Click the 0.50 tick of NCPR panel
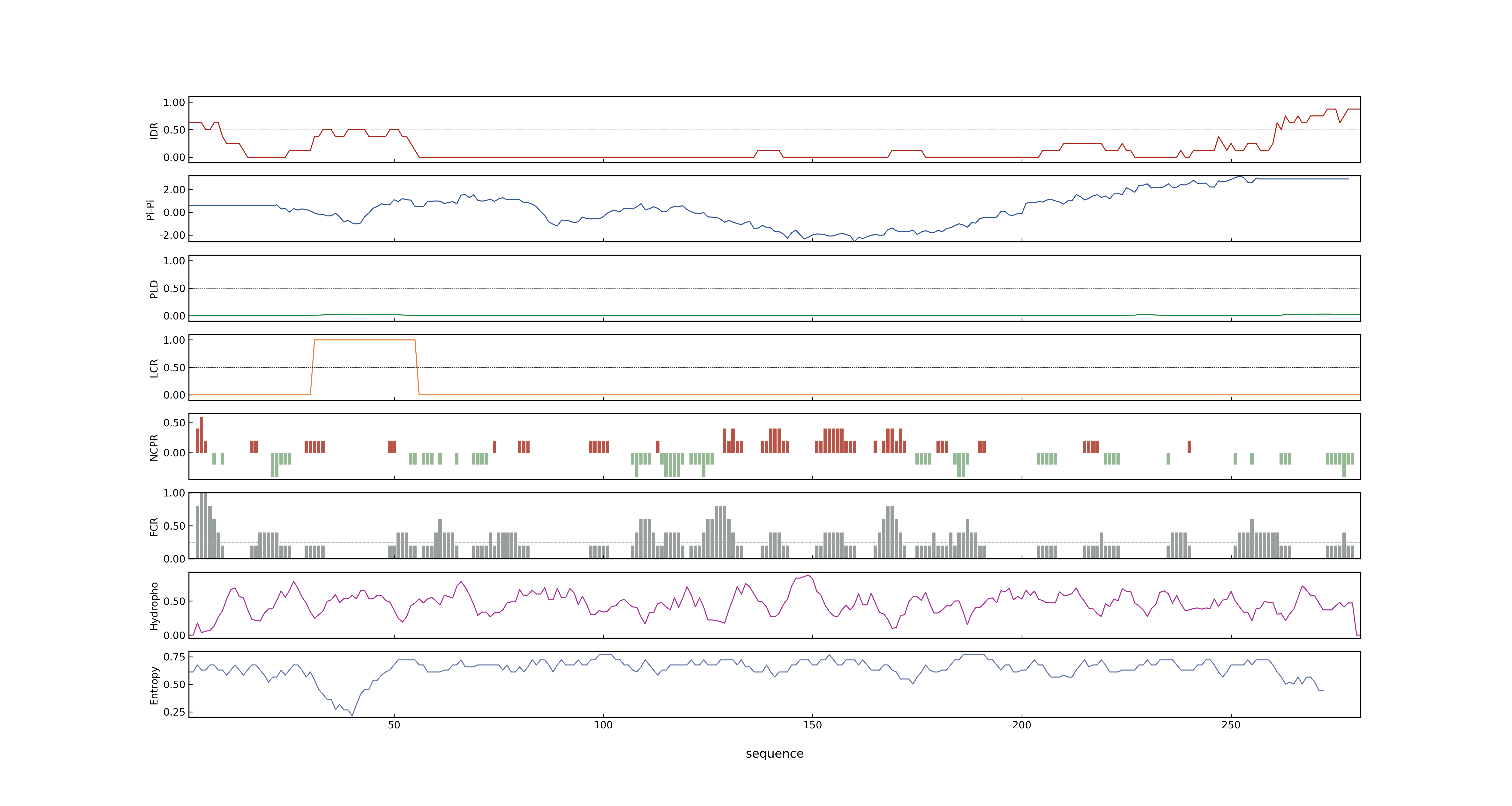The image size is (1512, 806). tap(174, 423)
